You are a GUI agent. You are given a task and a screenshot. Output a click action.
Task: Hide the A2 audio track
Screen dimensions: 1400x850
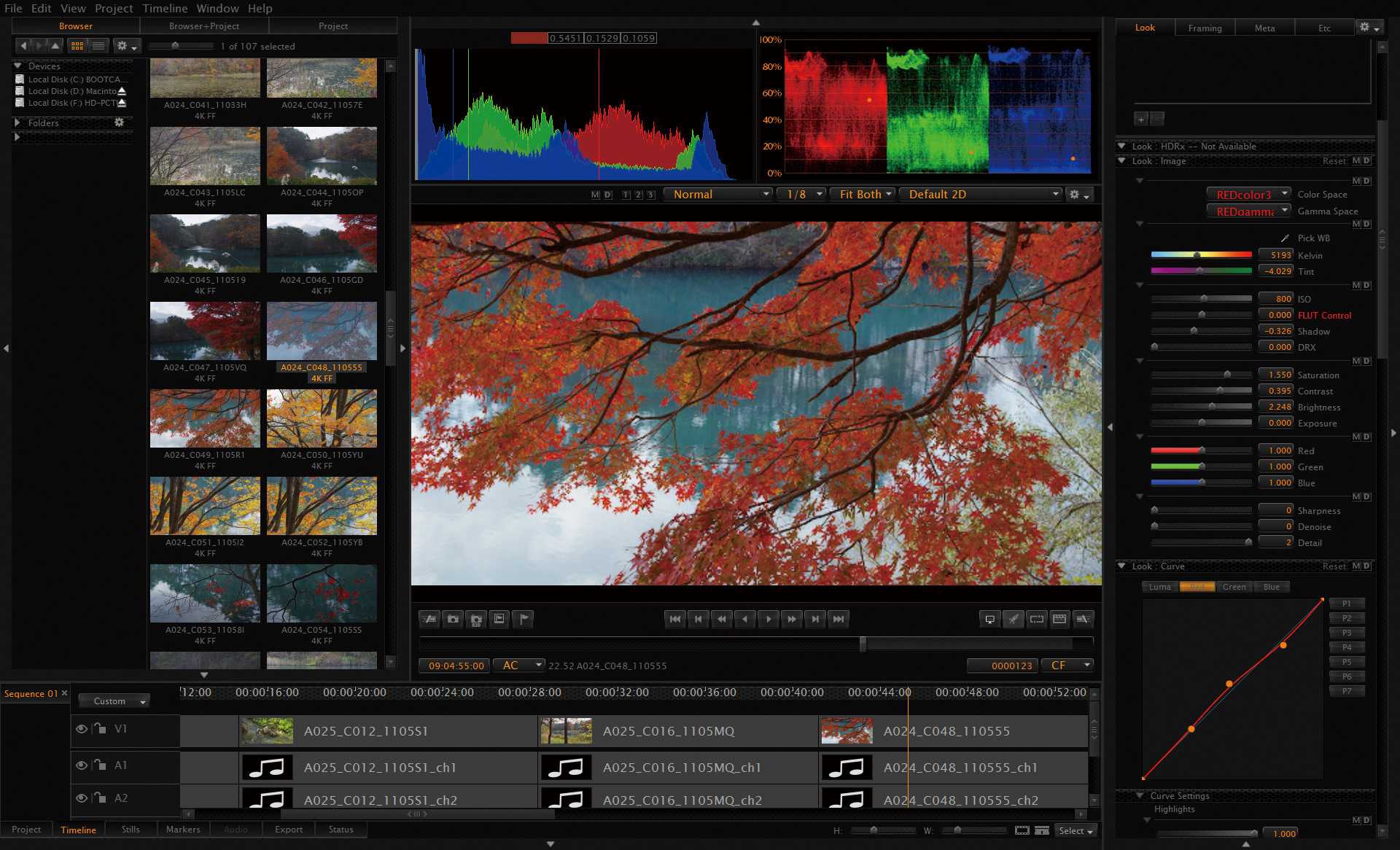pos(82,799)
